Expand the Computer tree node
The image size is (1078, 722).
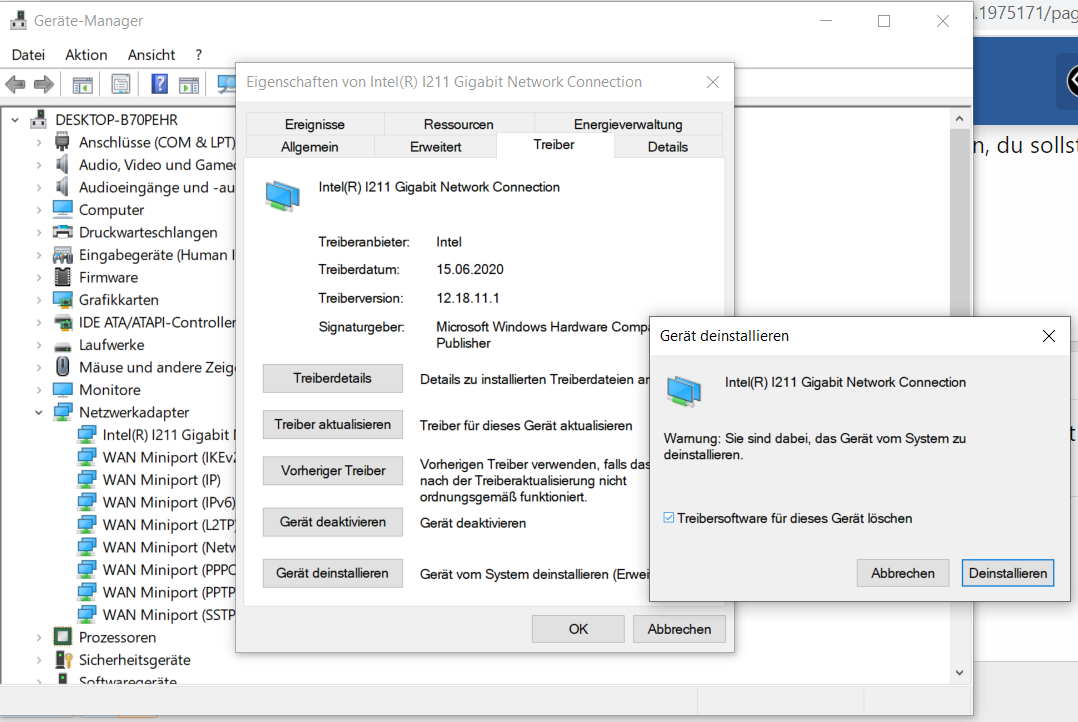tap(38, 210)
